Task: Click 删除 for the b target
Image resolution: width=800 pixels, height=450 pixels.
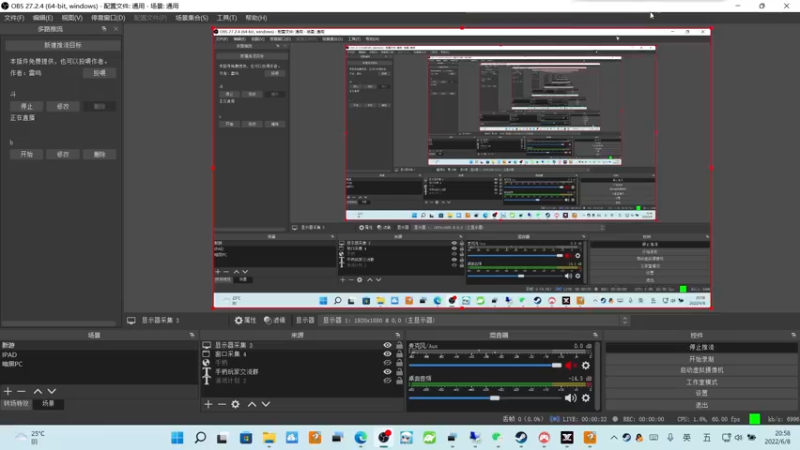Action: (x=99, y=154)
